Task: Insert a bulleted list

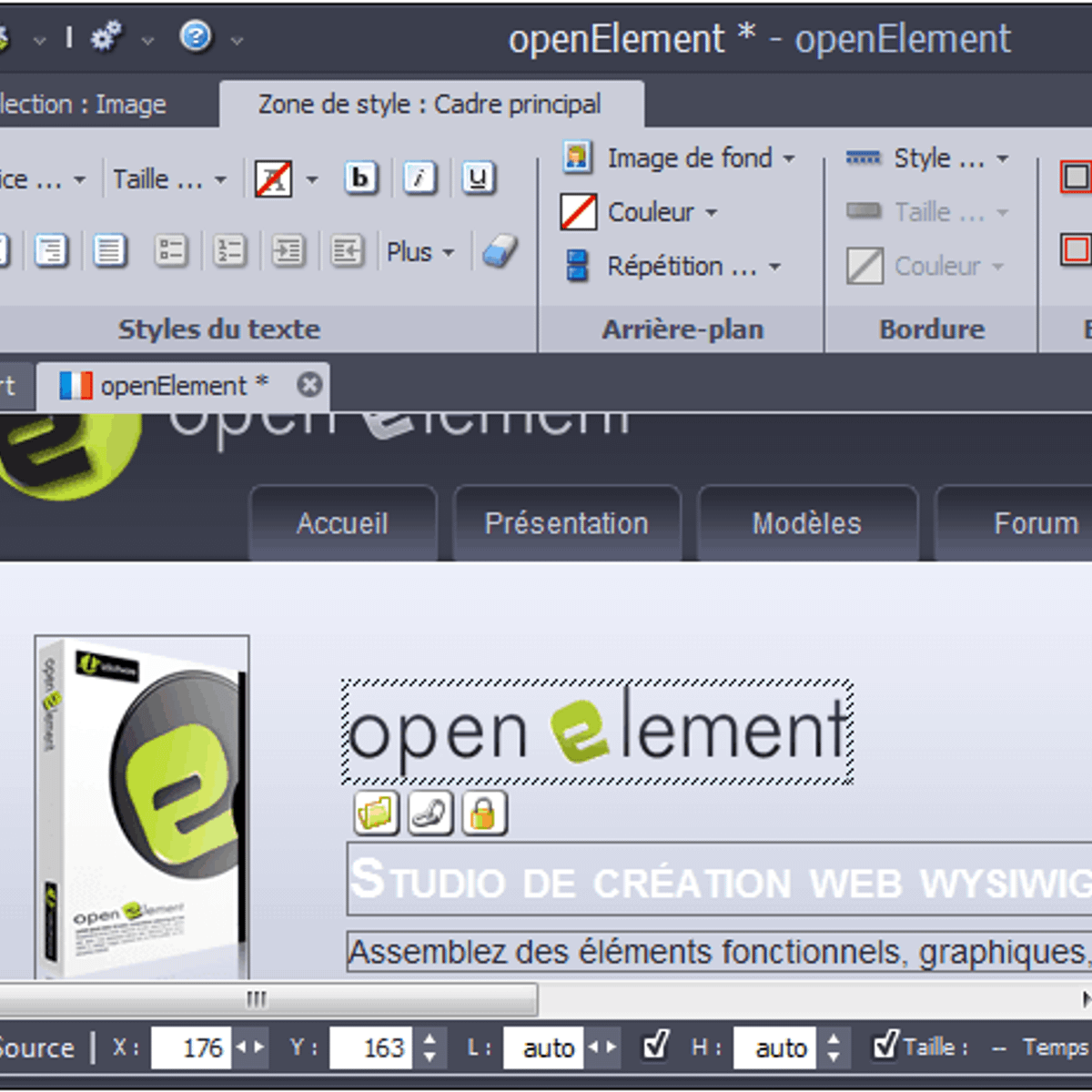Action: click(x=170, y=250)
